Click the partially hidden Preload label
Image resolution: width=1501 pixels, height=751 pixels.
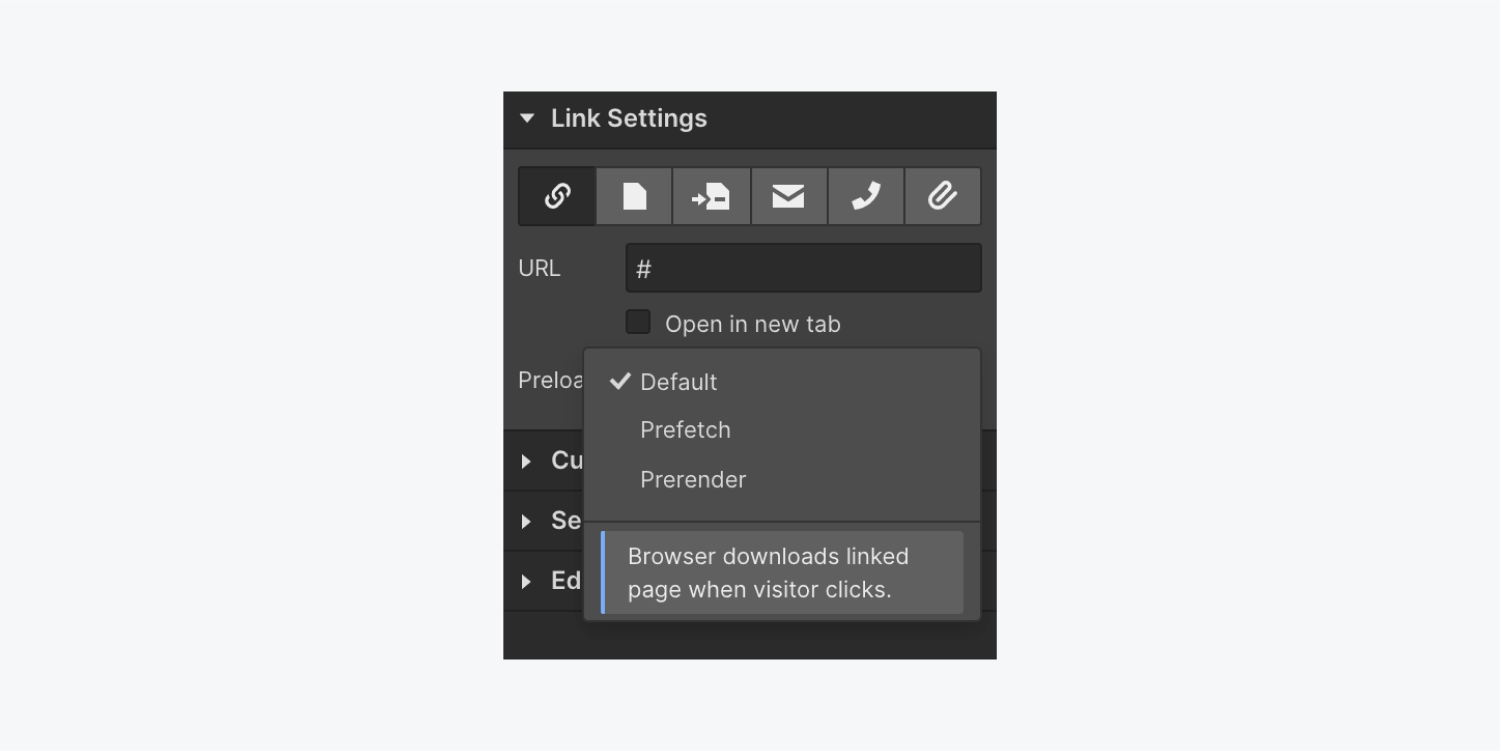coord(551,381)
